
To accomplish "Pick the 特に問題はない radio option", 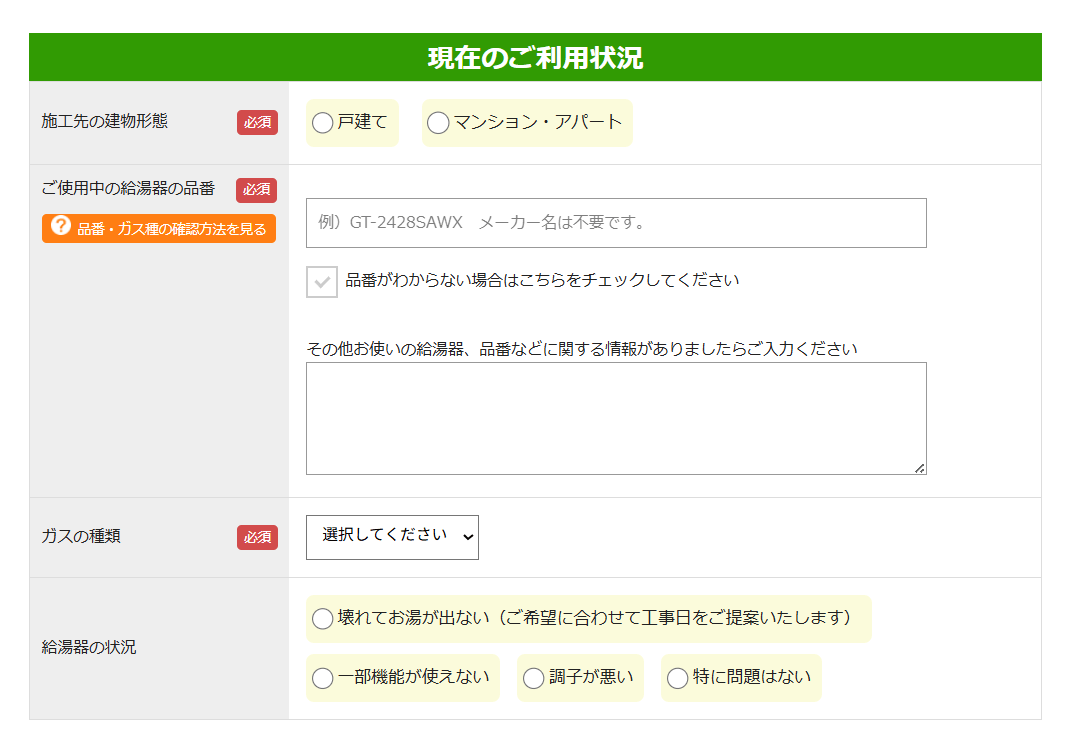I will tap(678, 678).
